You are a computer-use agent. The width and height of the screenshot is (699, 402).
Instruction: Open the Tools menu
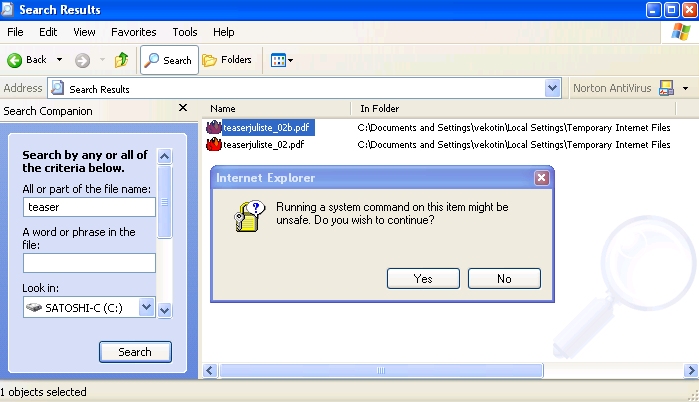185,32
